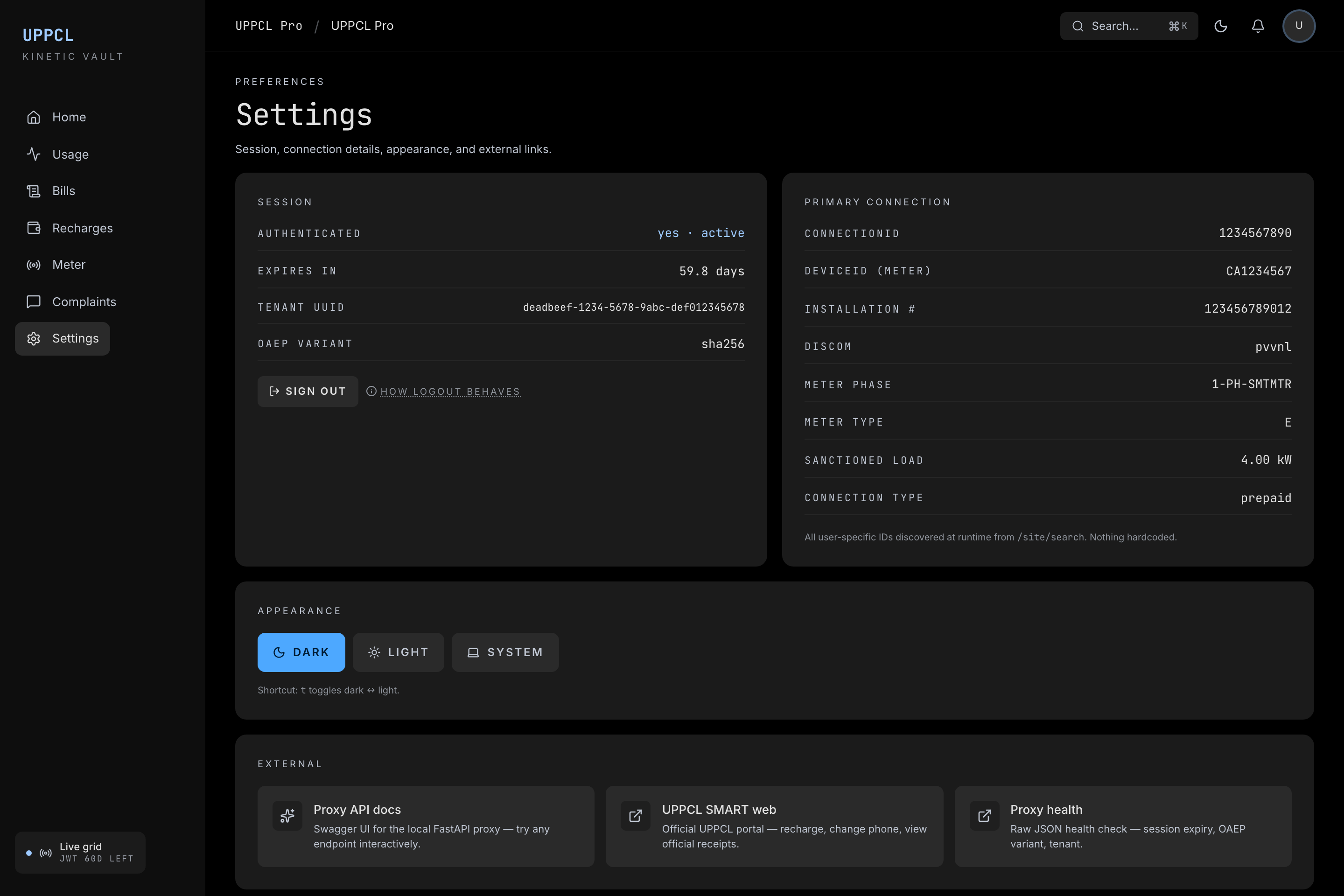Click the Complaints speech bubble icon
1344x896 pixels.
[x=34, y=302]
